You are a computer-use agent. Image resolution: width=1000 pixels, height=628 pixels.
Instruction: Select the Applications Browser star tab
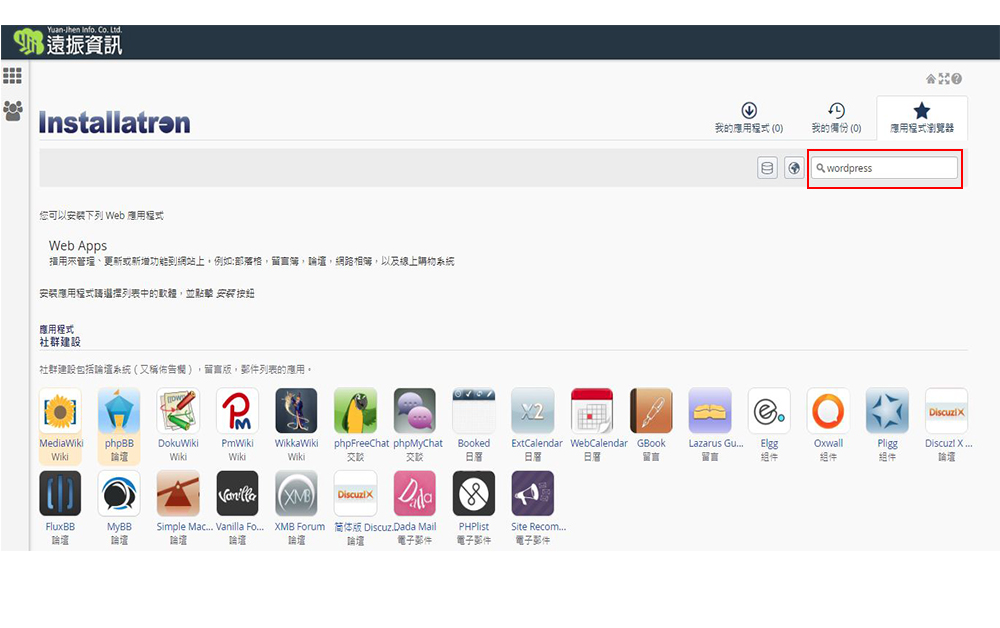922,118
